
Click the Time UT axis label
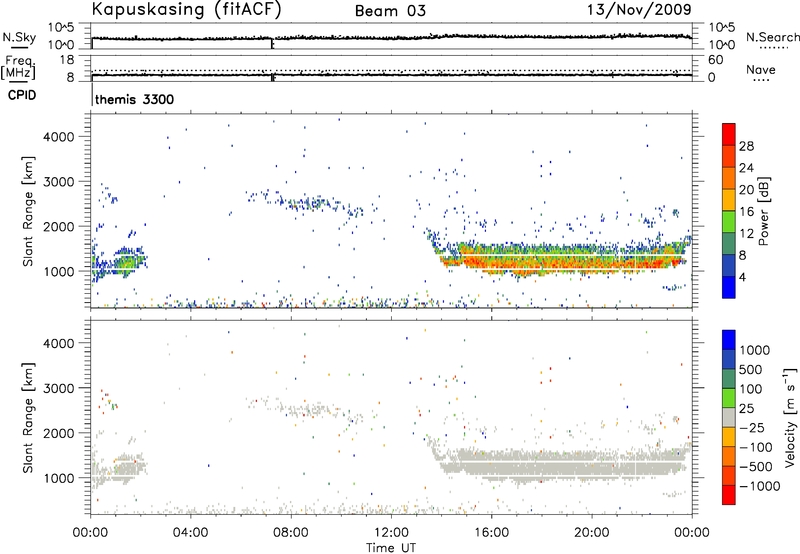pyautogui.click(x=391, y=548)
